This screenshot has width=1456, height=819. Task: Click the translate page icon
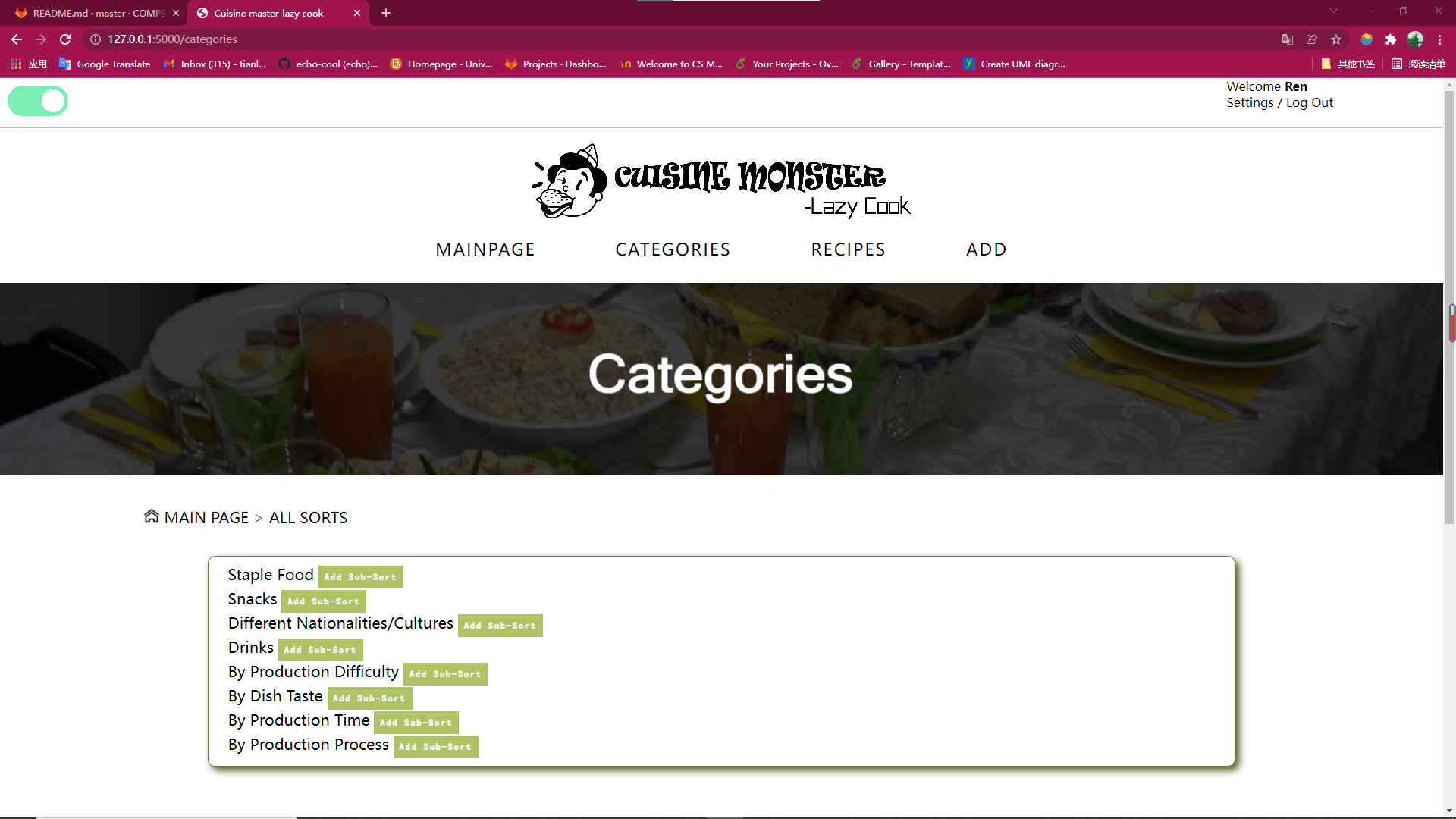(1287, 39)
